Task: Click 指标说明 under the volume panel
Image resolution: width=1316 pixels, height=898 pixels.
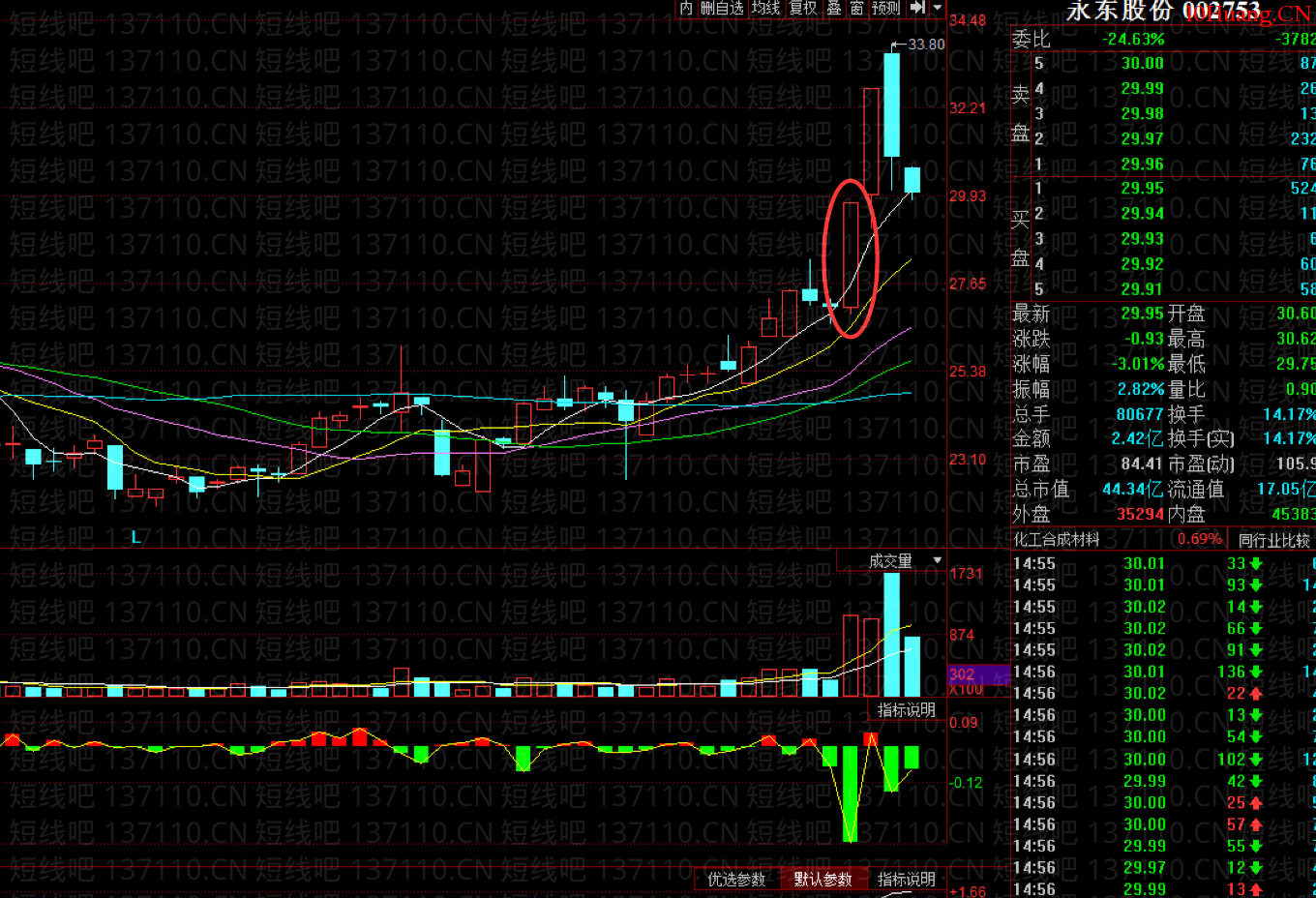Action: coord(906,710)
